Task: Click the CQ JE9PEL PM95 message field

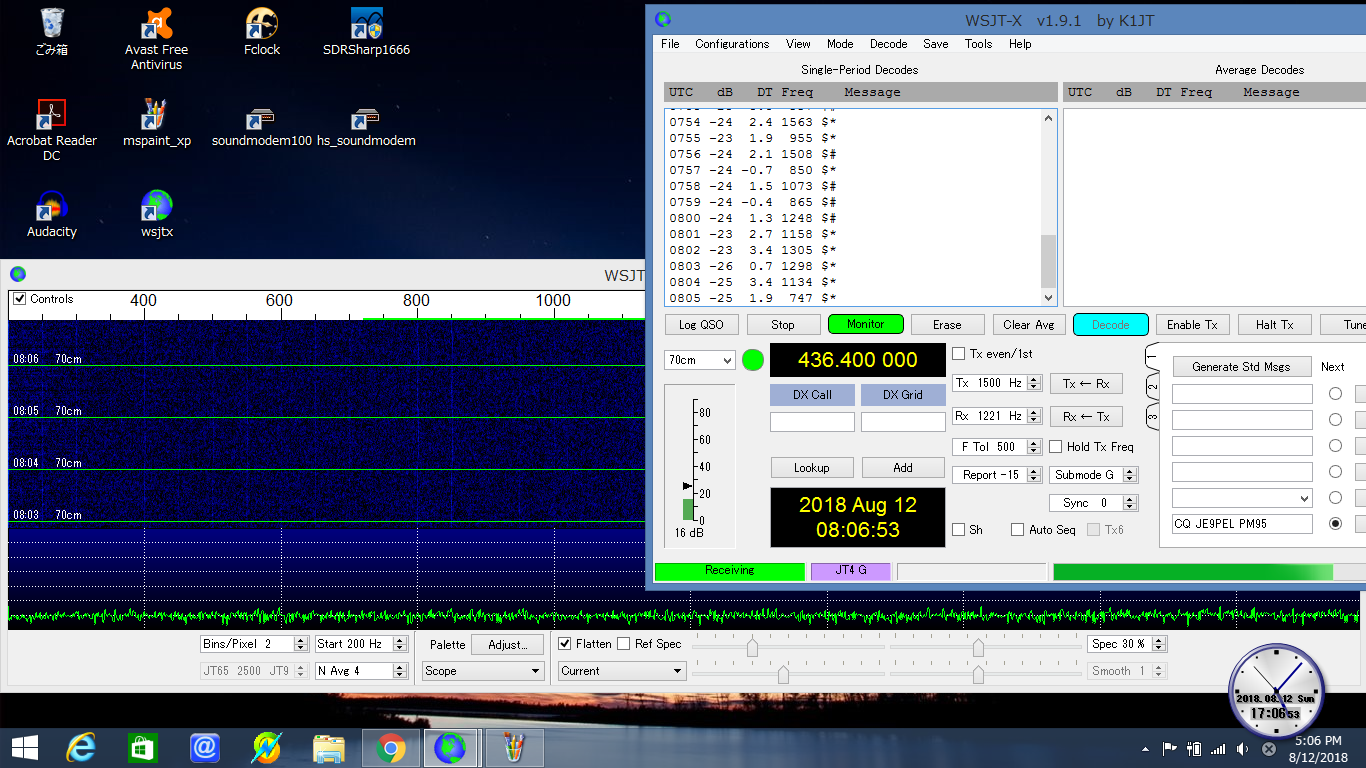Action: pos(1242,523)
